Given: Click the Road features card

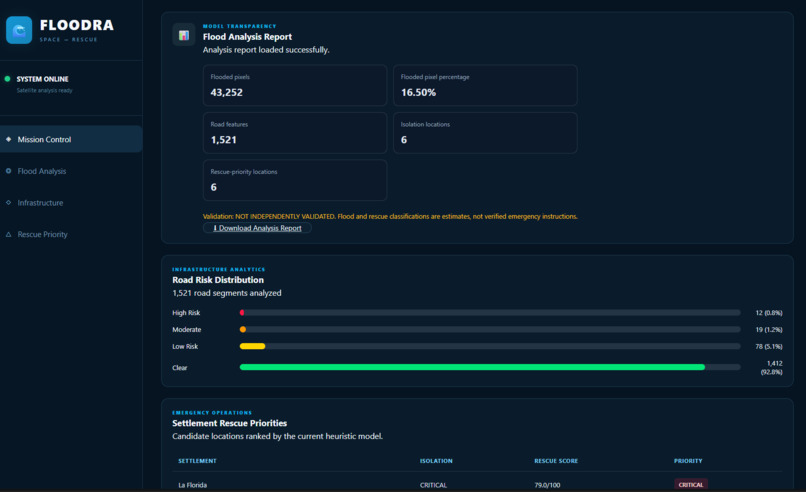Looking at the screenshot, I should click(295, 133).
